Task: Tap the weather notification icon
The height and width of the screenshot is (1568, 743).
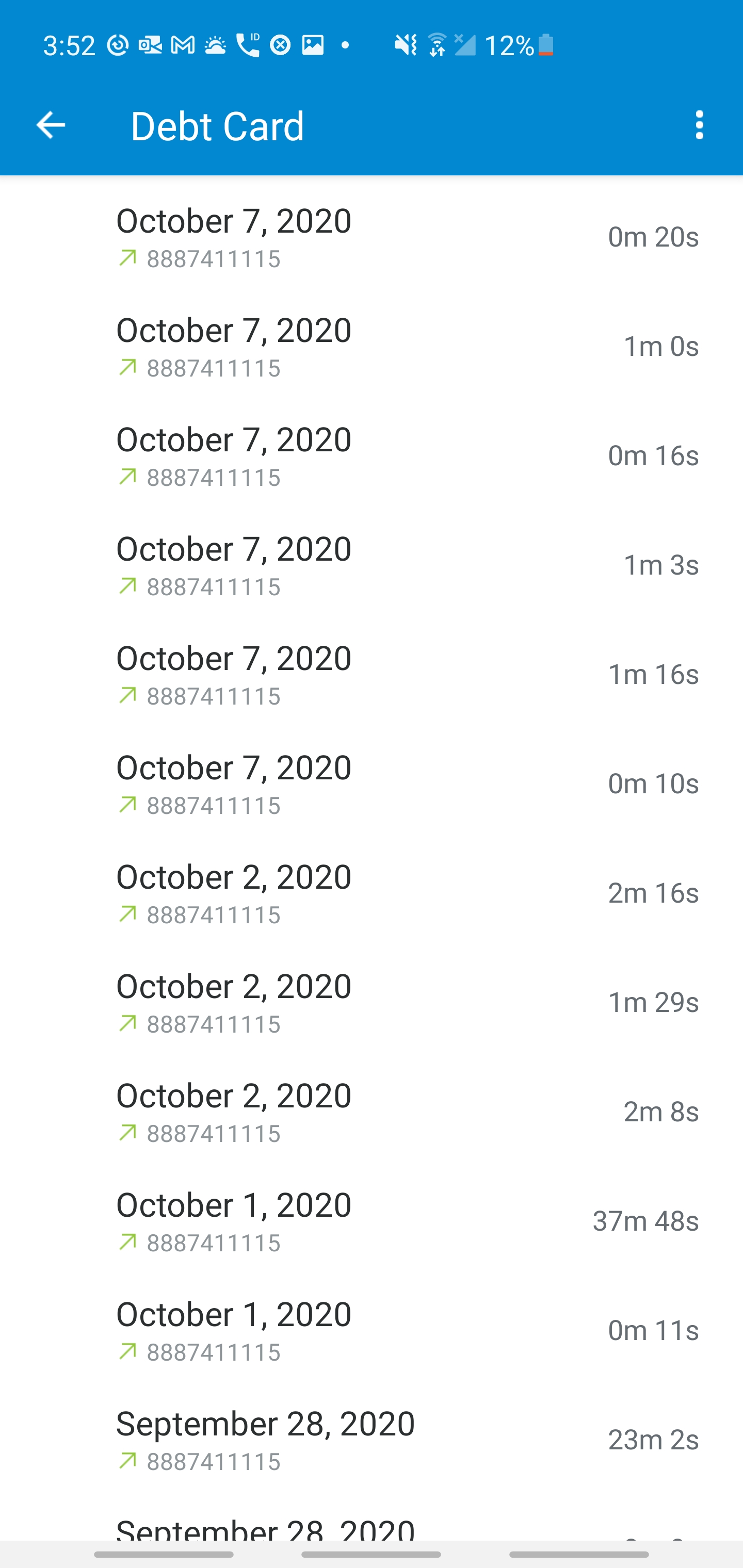Action: [x=215, y=45]
